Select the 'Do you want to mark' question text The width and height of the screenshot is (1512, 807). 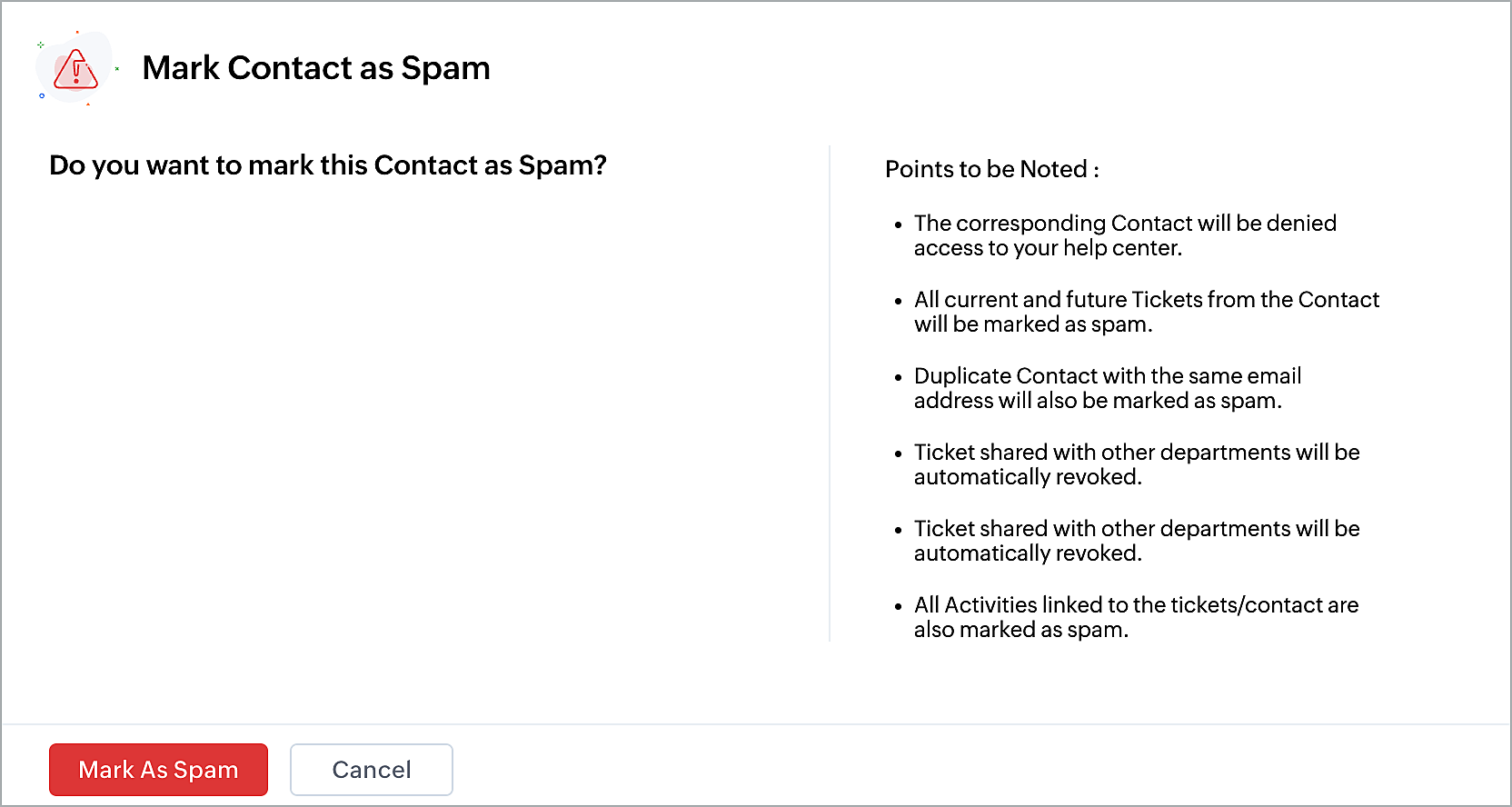click(328, 165)
